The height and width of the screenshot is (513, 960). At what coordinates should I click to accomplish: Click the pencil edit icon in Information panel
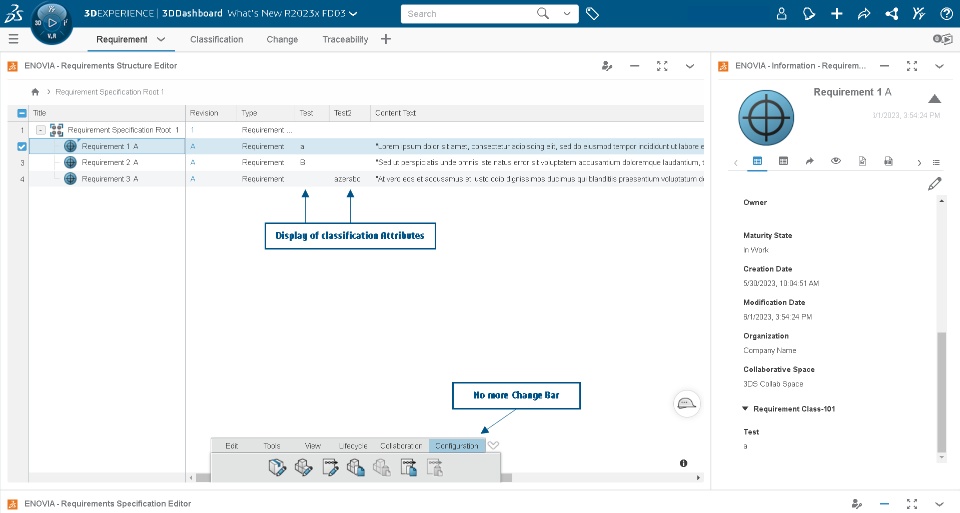[934, 184]
